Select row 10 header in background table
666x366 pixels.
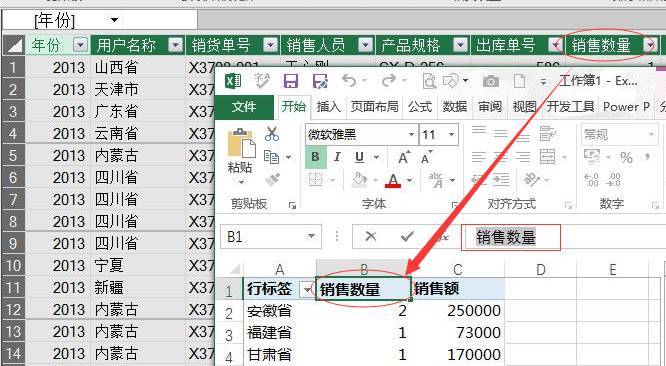(13, 266)
